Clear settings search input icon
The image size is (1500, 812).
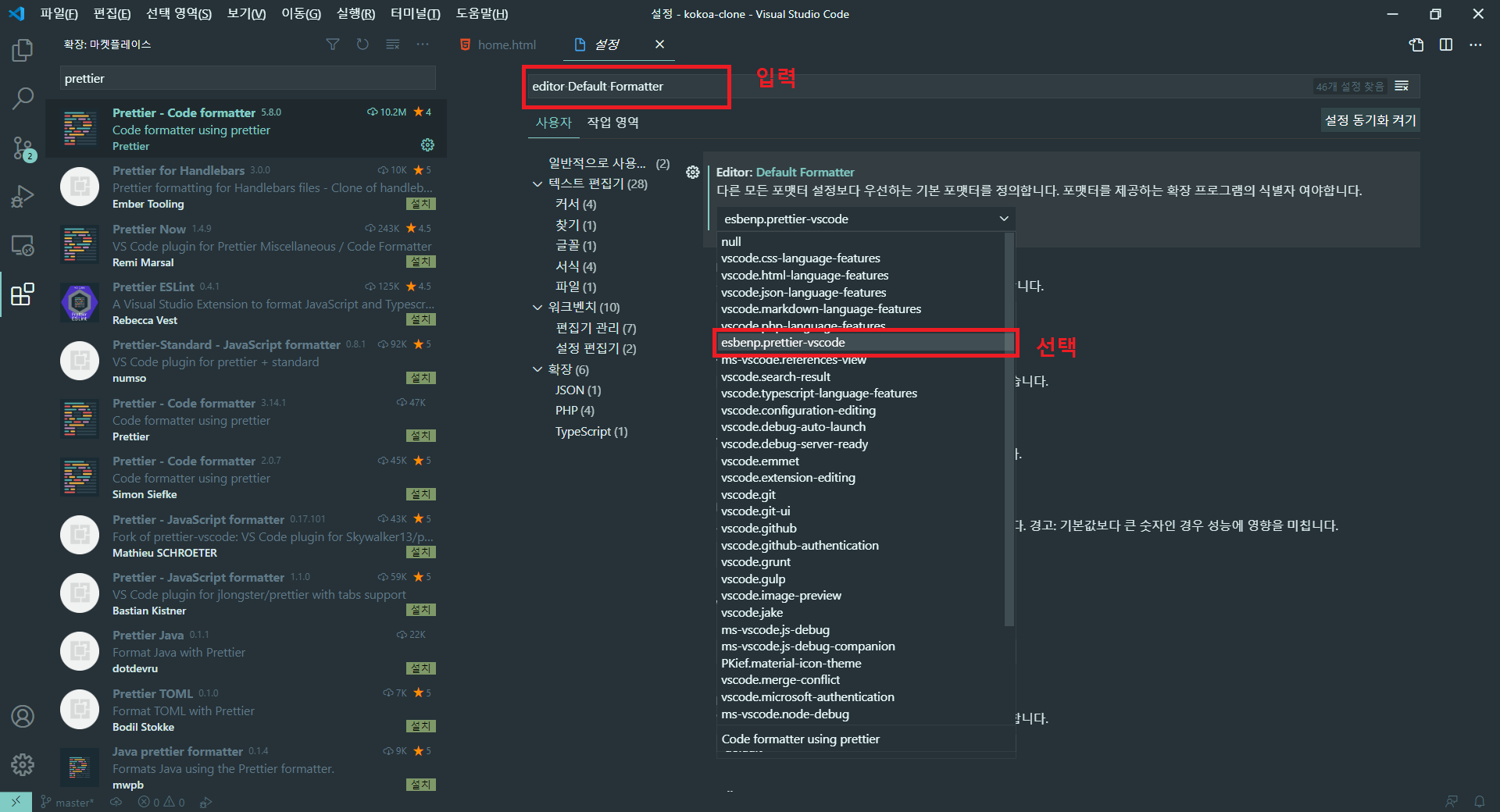coord(1402,86)
